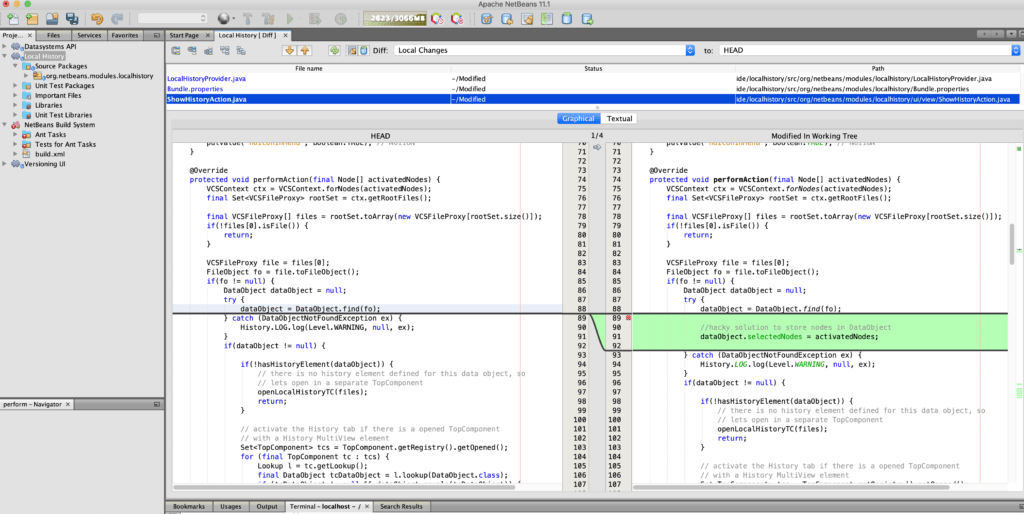
Task: Expand the Versioning UI project node
Action: coord(6,163)
